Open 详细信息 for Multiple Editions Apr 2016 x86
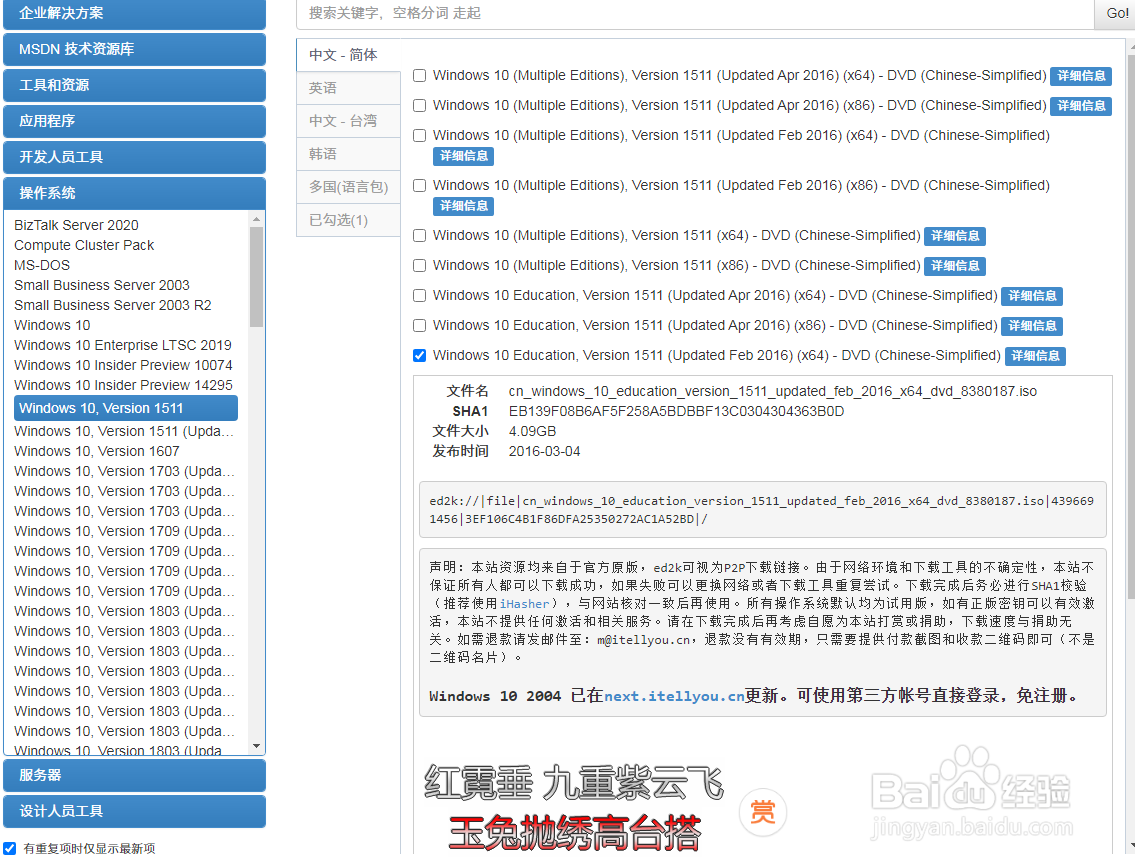Viewport: 1135px width, 866px height. [x=1081, y=106]
